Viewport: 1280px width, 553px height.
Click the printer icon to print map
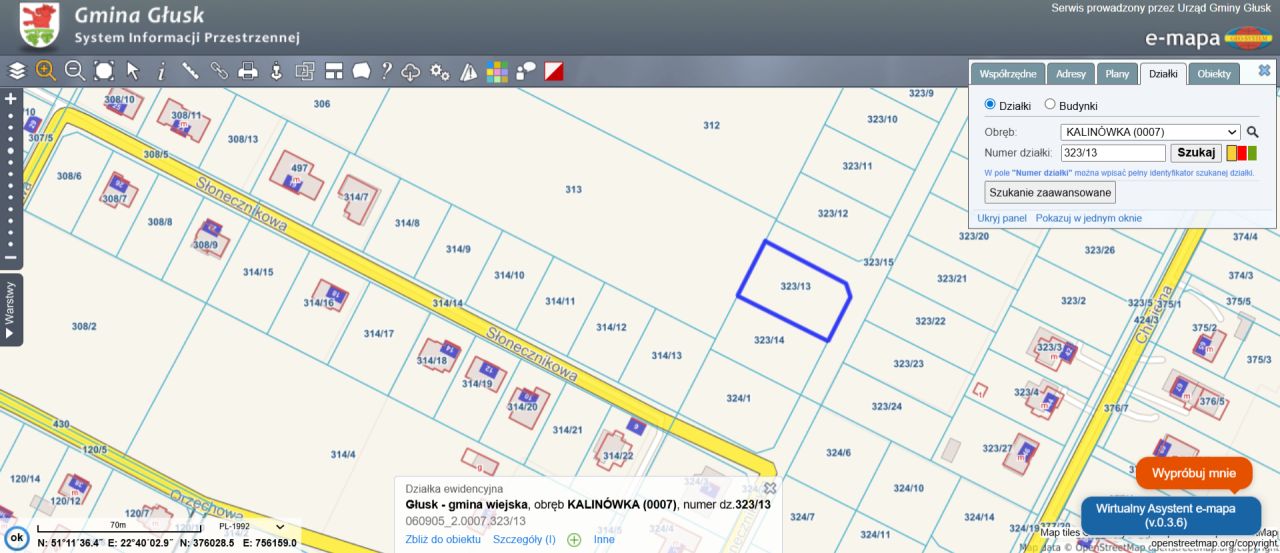click(x=248, y=71)
